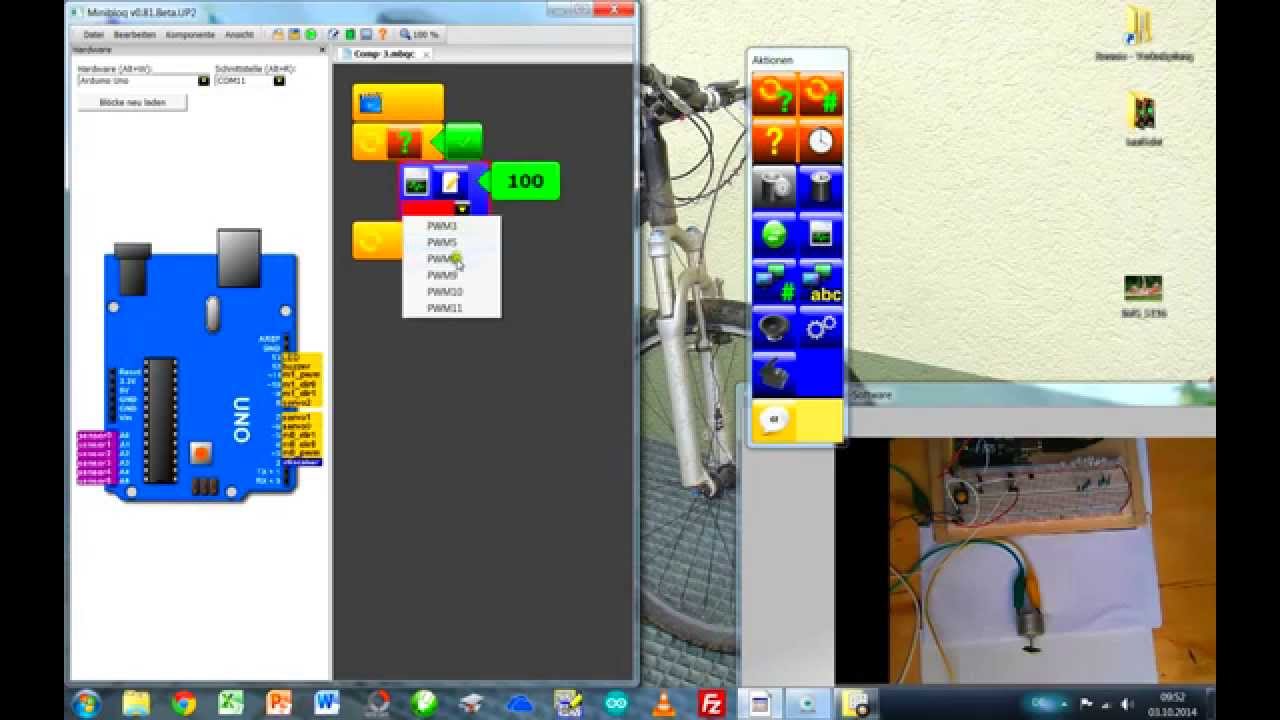
Task: Click the note-edit icon on blue block
Action: [x=451, y=182]
